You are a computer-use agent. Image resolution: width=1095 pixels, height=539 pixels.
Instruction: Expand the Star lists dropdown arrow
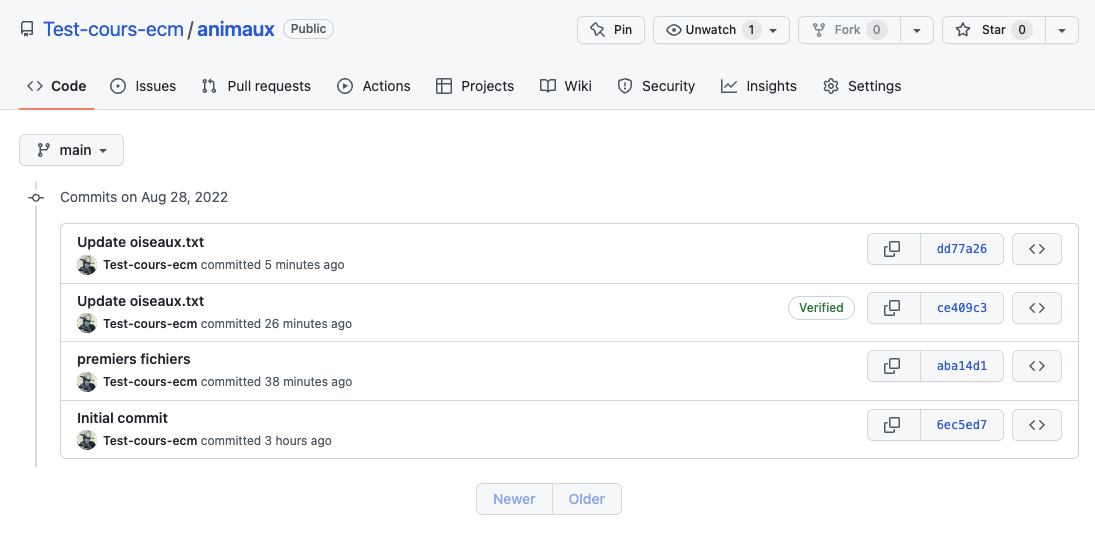[1061, 30]
